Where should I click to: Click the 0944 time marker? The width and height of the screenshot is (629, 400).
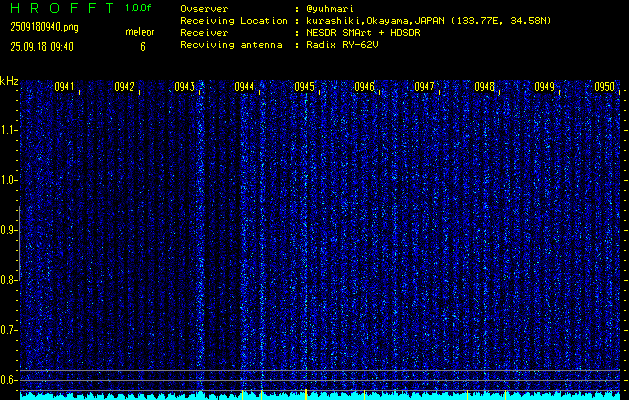[244, 87]
